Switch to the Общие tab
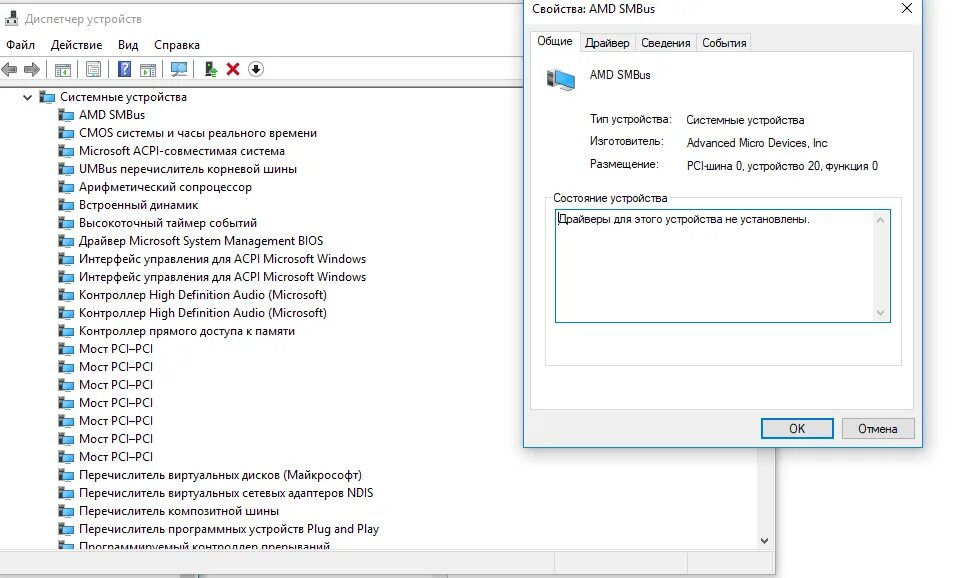The image size is (958, 578). [555, 41]
